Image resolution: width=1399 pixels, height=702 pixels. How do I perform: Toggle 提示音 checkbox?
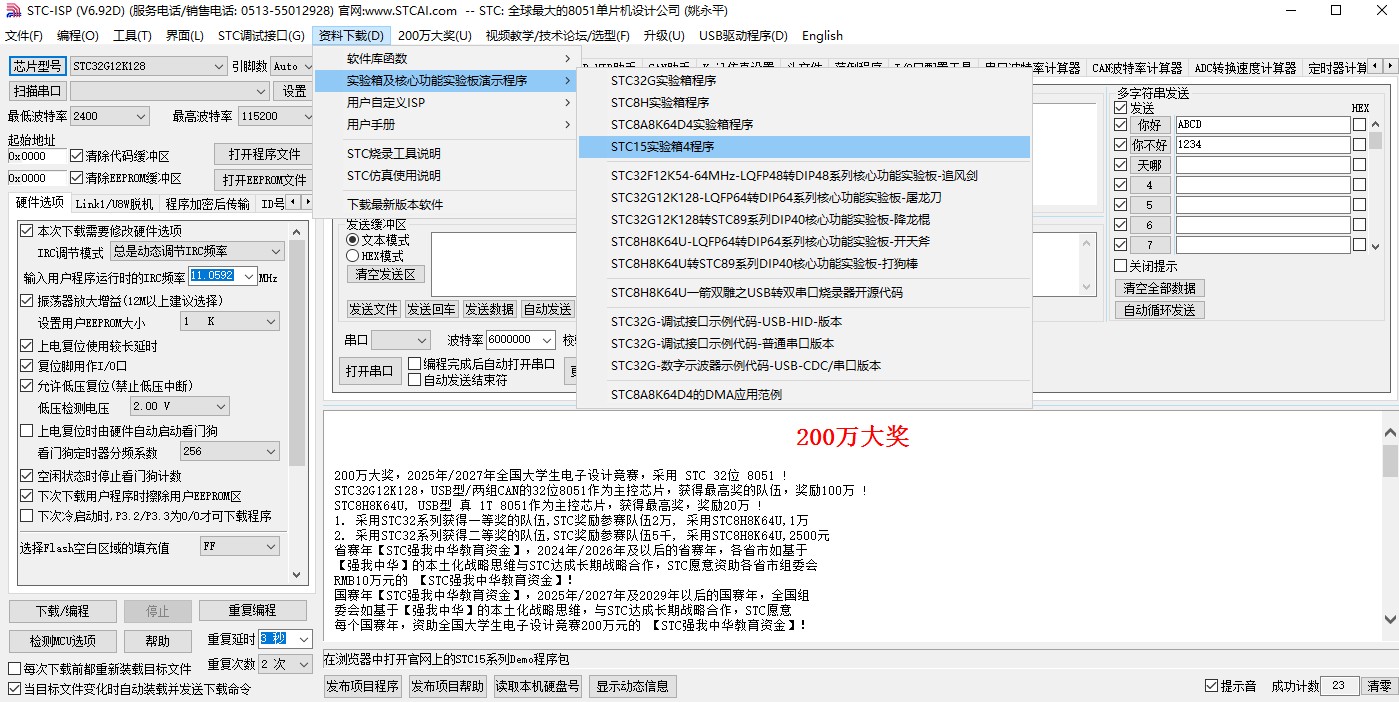[x=1212, y=686]
